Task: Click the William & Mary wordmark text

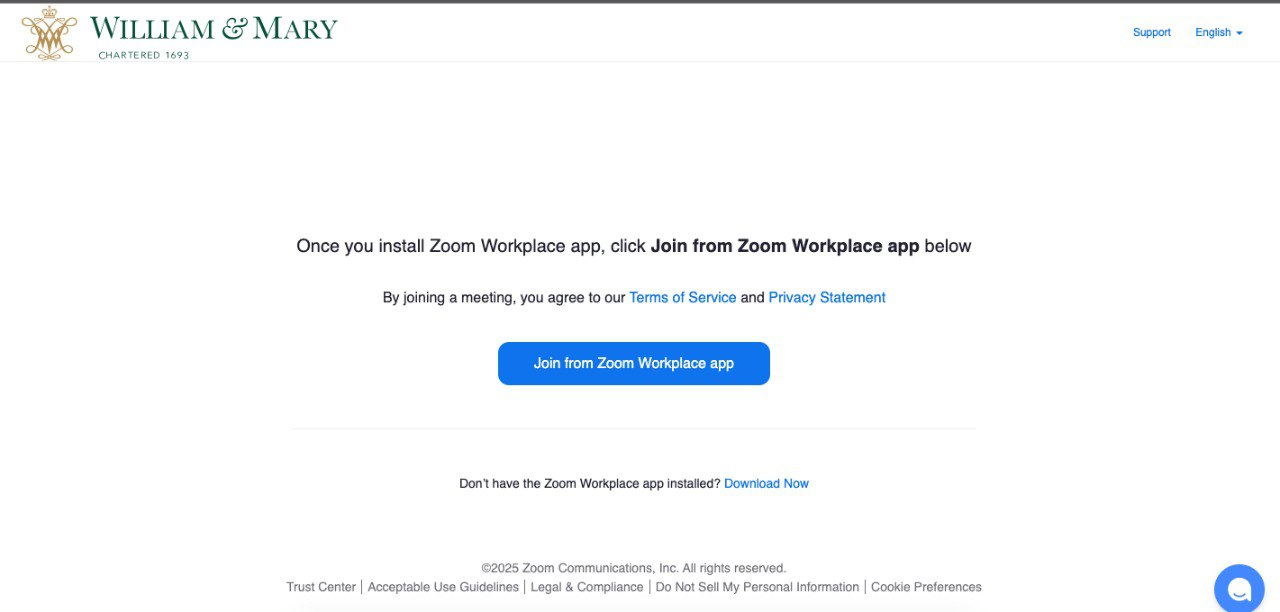Action: click(213, 28)
